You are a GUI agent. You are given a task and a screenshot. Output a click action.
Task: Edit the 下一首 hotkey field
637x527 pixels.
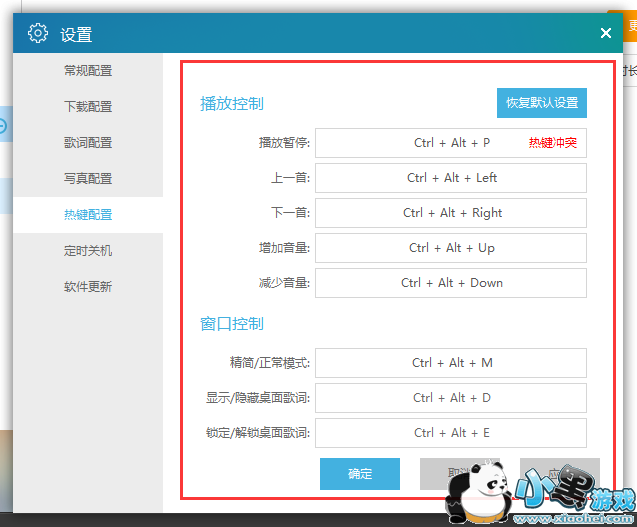coord(451,213)
